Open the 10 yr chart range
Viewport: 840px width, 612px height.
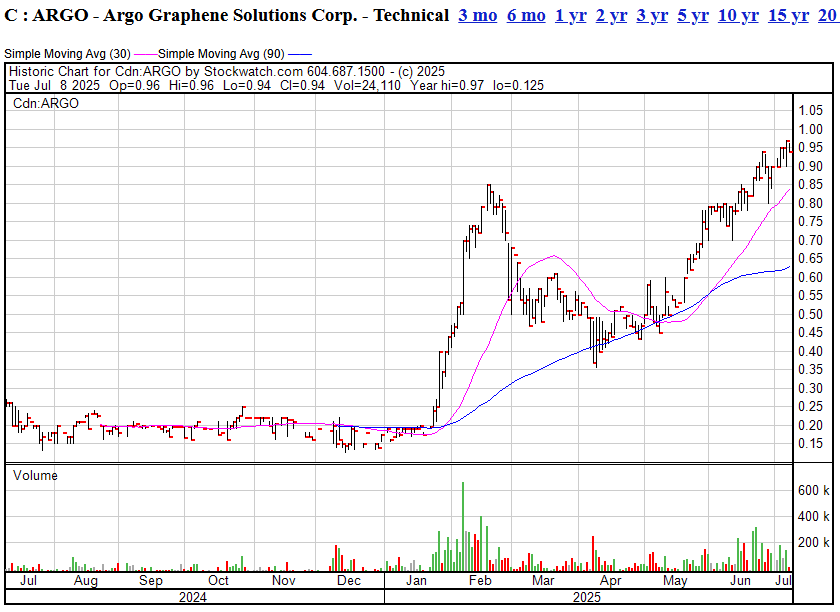738,16
